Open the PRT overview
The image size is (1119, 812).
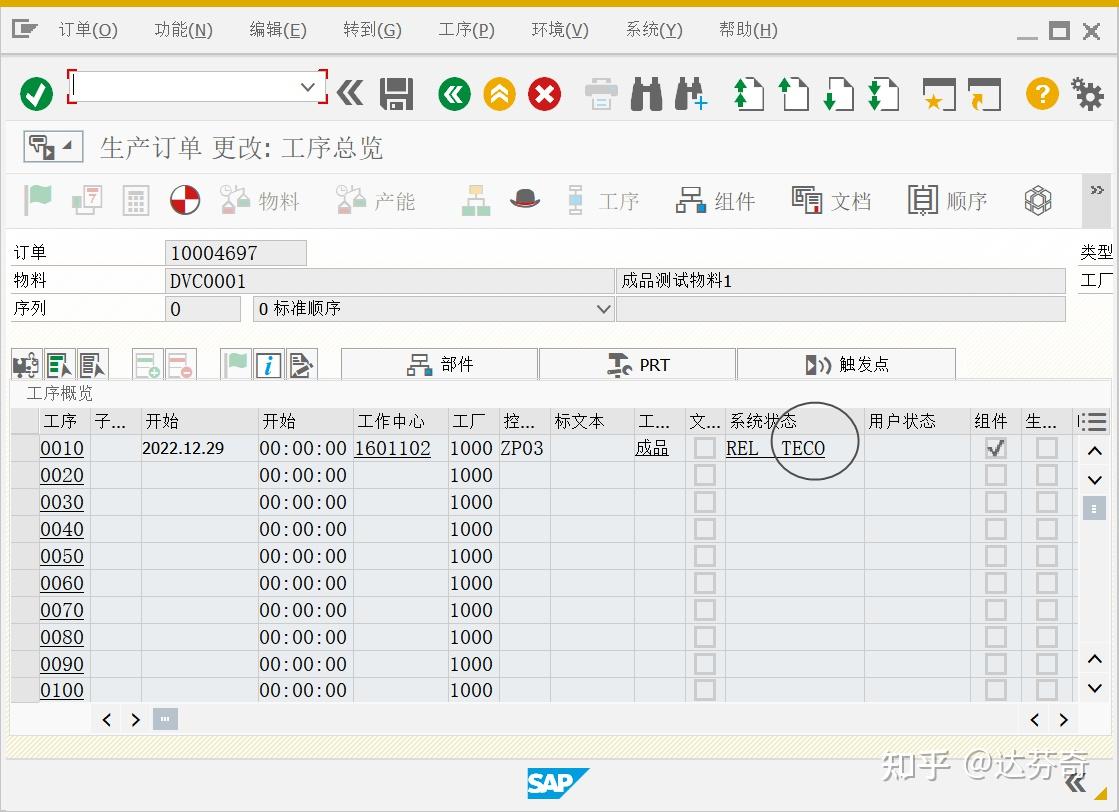tap(637, 364)
